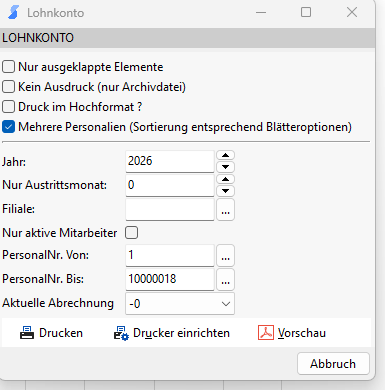Open Filiale lookup with ellipsis button

(226, 210)
